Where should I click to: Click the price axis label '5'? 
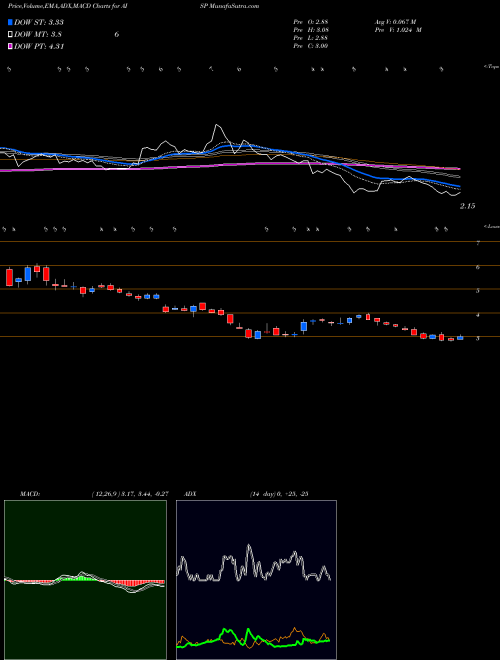coord(478,291)
